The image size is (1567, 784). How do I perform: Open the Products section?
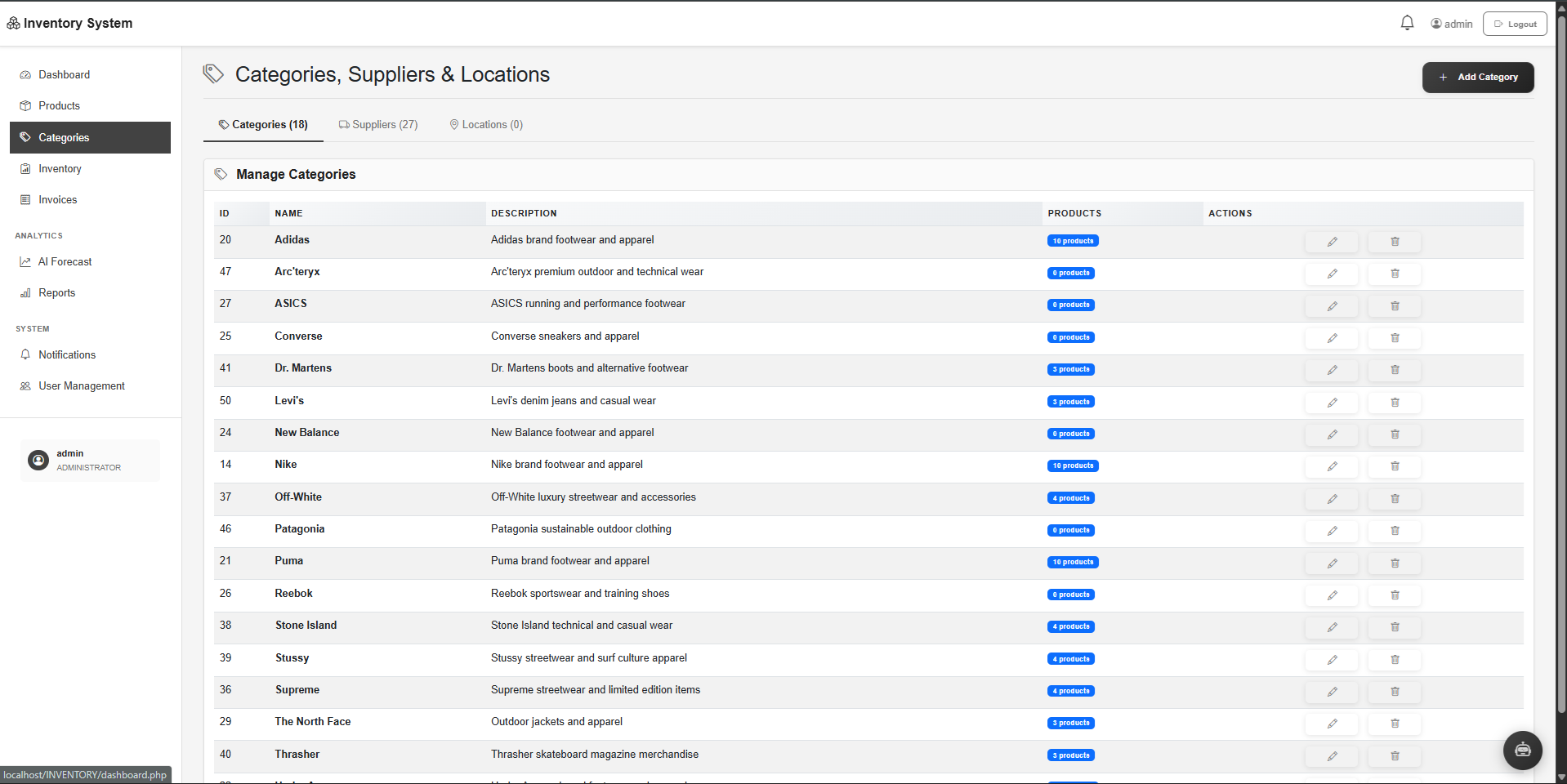59,105
